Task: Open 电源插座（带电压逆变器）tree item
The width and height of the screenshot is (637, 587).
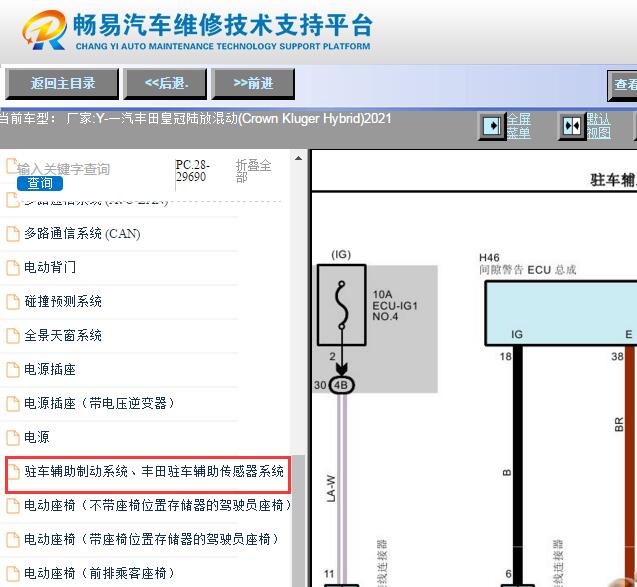Action: point(100,403)
